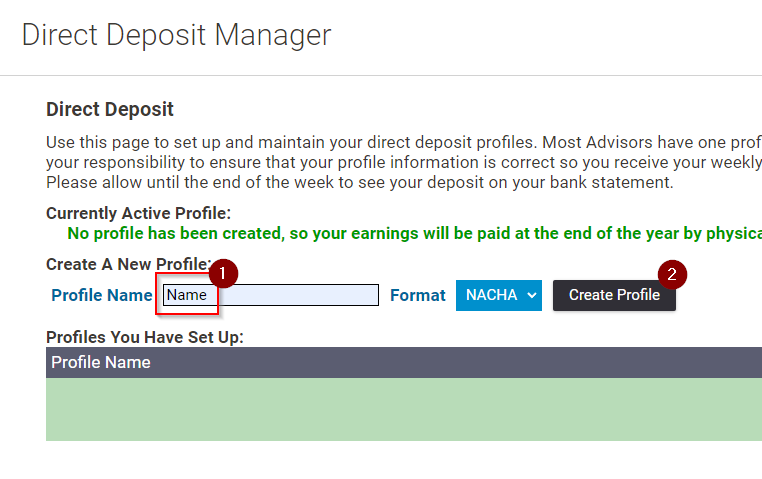The height and width of the screenshot is (479, 762).
Task: Click the blue Format label
Action: pos(418,295)
